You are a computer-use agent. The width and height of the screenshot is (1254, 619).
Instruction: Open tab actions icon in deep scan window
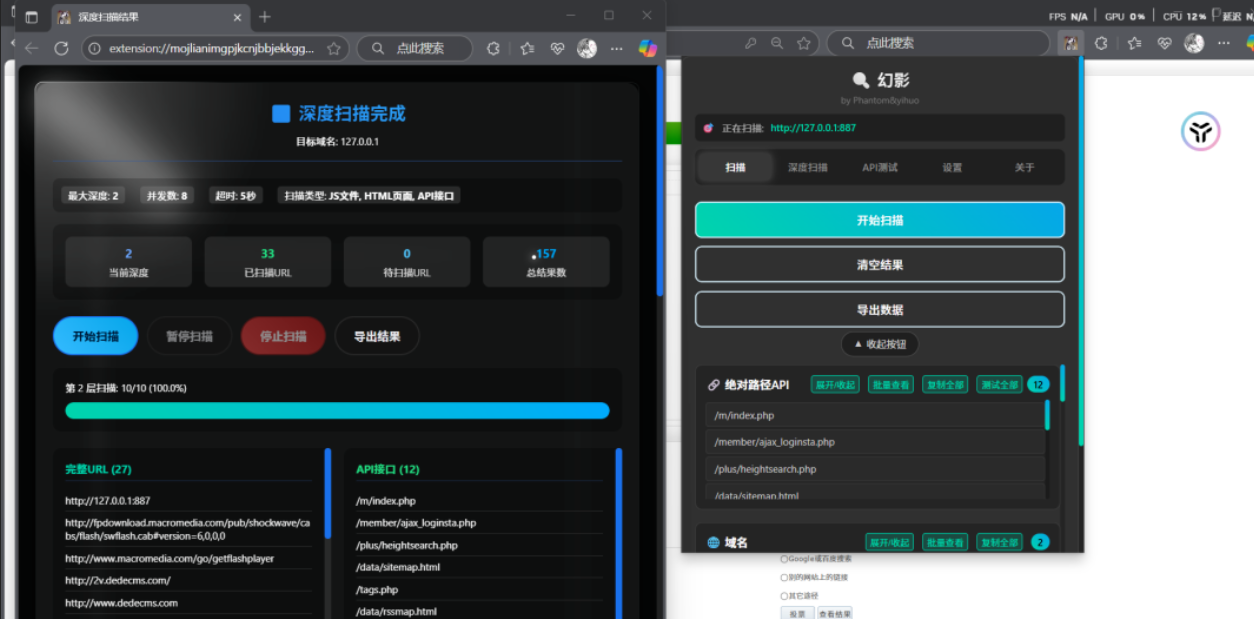(x=31, y=17)
